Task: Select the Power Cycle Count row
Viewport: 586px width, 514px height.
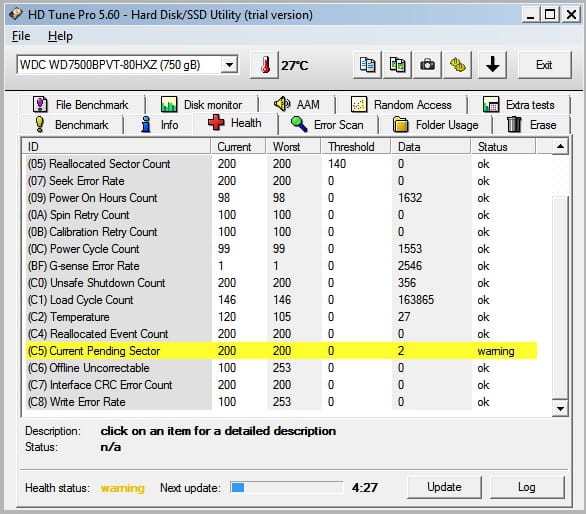Action: coord(282,249)
